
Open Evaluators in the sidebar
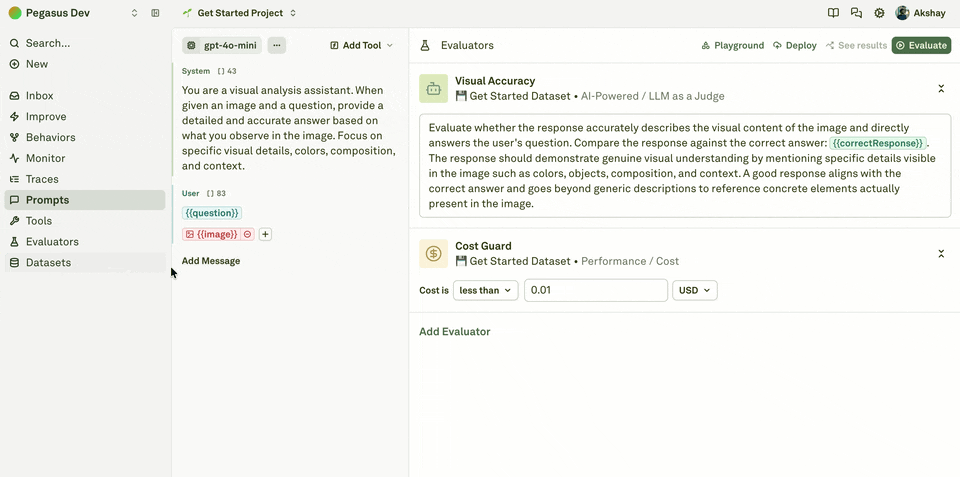[x=84, y=241]
